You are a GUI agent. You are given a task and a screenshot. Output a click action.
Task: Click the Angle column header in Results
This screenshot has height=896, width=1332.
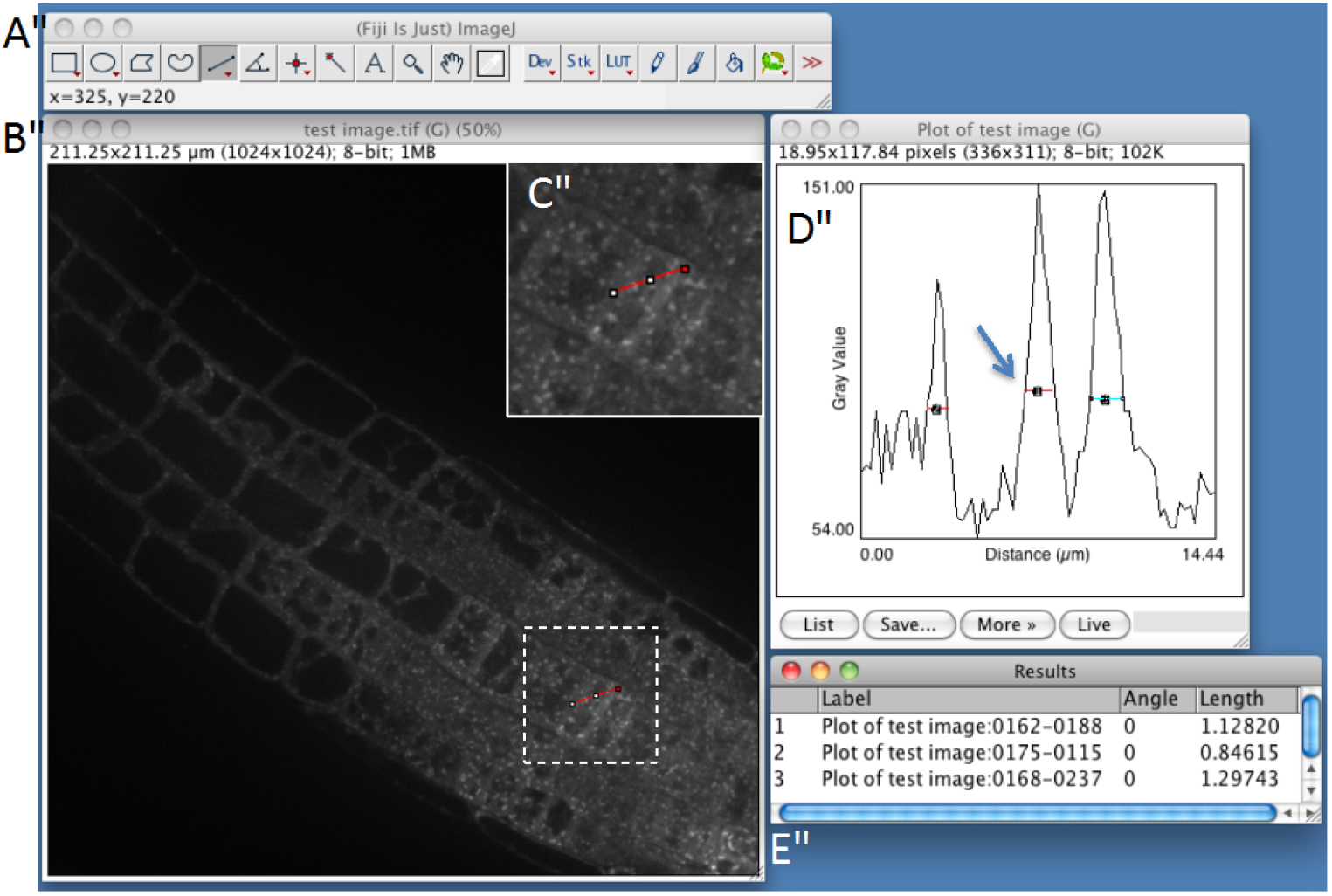(1157, 700)
